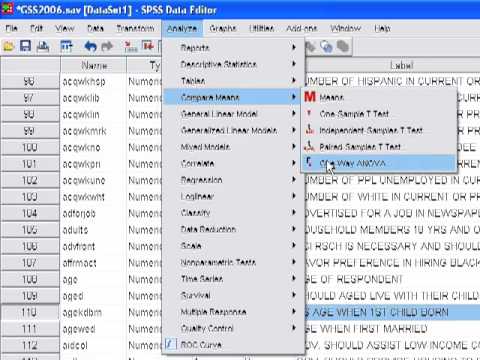Click the SPSS title bar application icon
This screenshot has width=480, height=360.
pyautogui.click(x=7, y=9)
